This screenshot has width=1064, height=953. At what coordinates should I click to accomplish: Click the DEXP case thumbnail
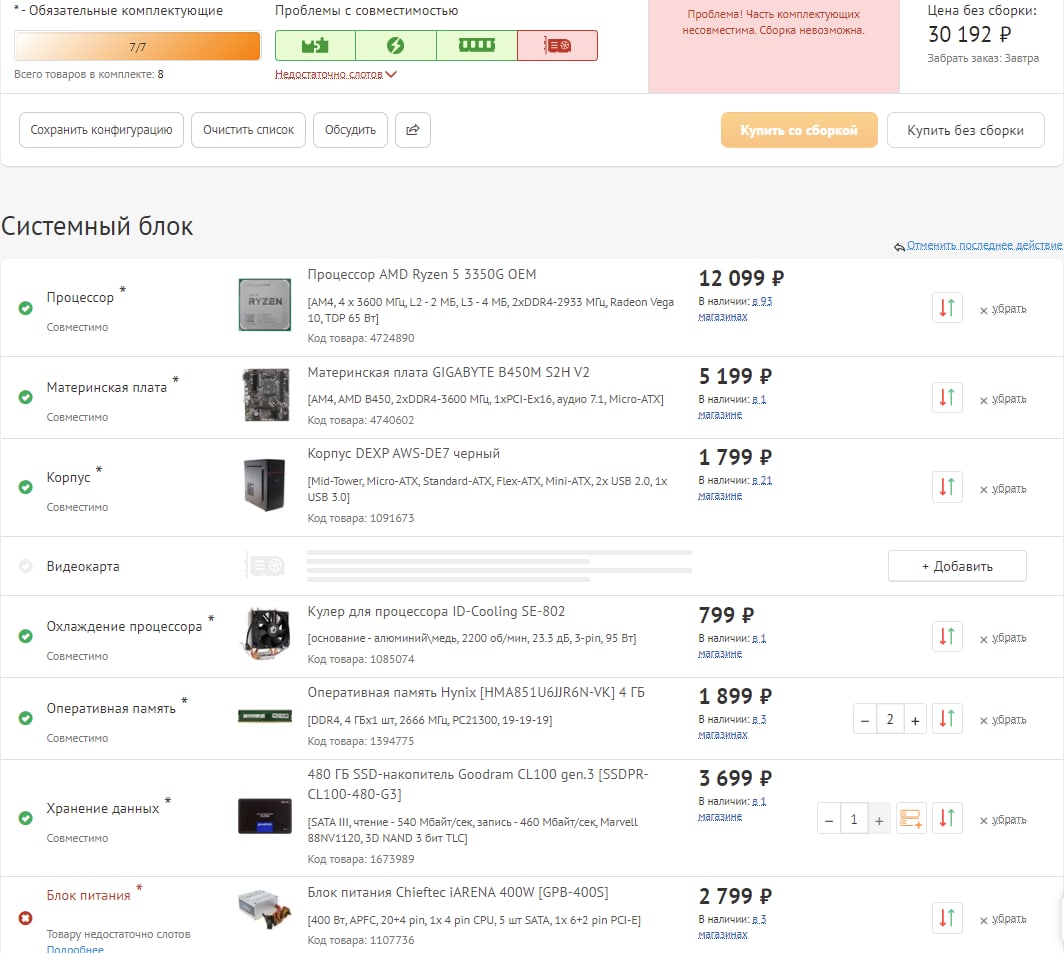[x=265, y=485]
